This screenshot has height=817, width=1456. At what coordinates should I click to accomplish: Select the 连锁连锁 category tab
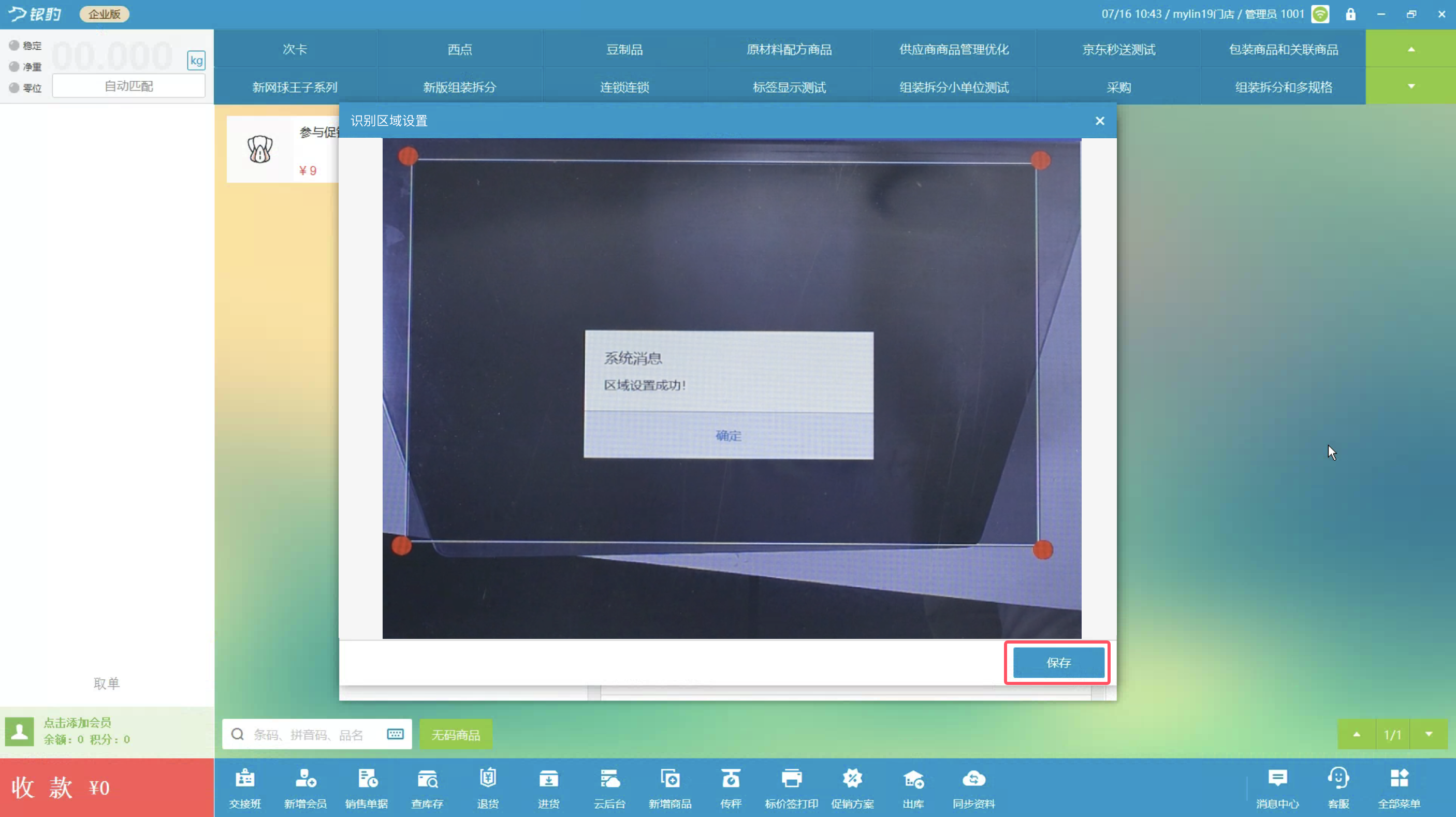tap(624, 87)
